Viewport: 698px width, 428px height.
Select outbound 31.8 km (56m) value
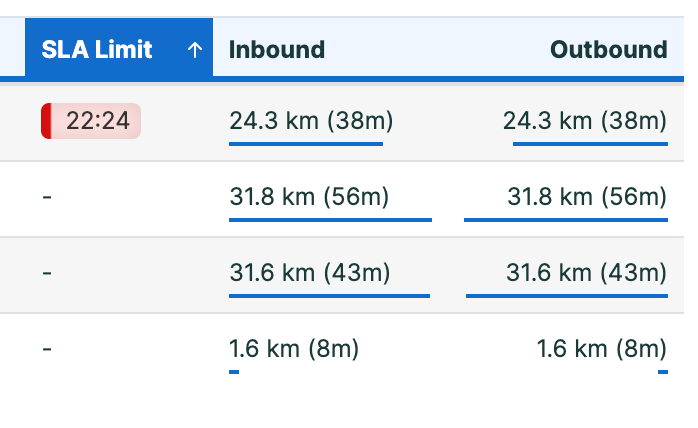[587, 196]
